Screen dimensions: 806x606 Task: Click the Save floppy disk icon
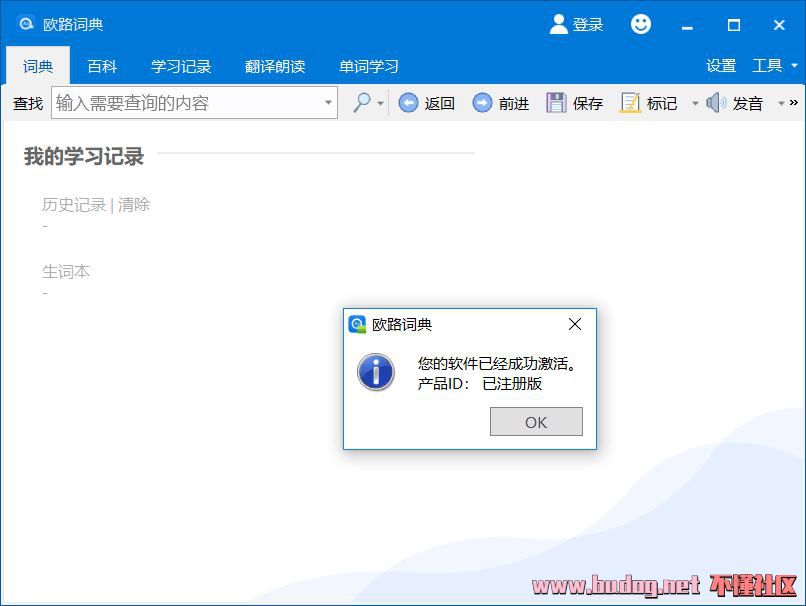point(556,103)
